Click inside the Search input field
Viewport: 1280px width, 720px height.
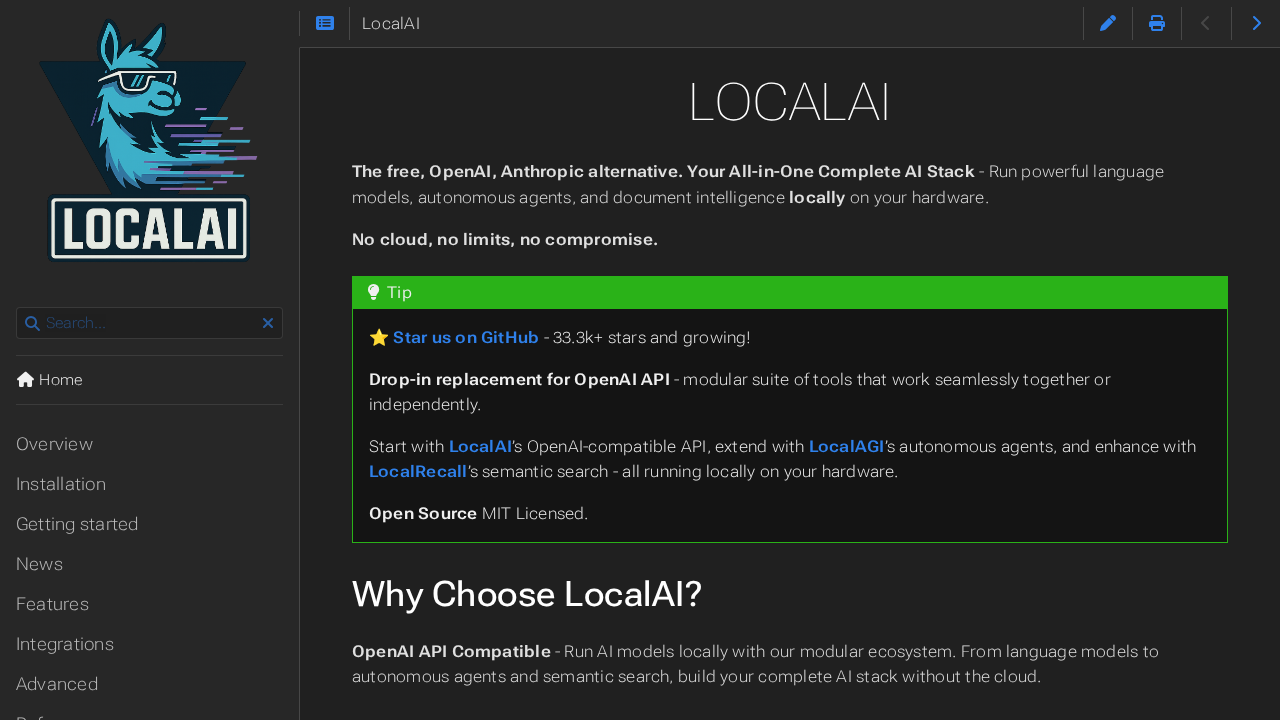[x=150, y=323]
